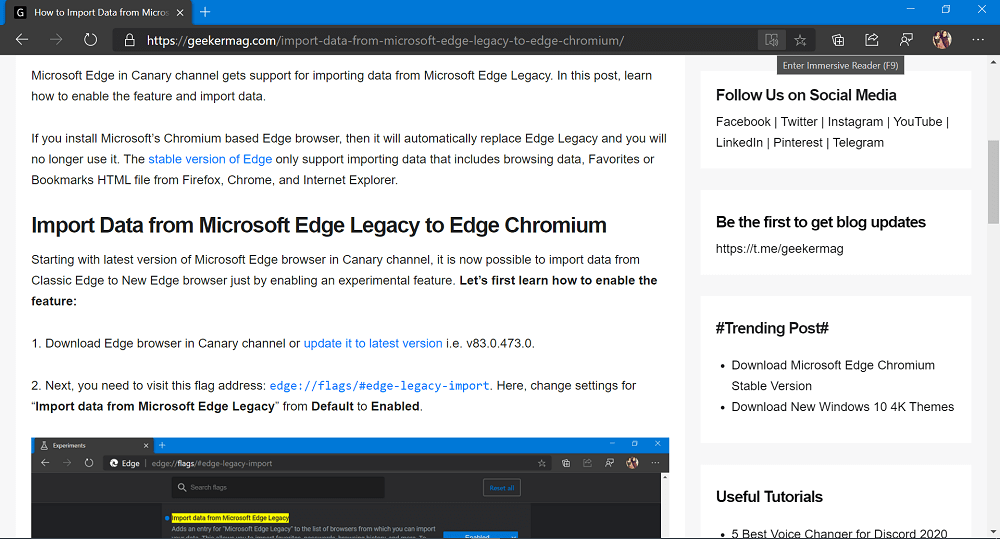
Task: View site security lock info
Action: [x=129, y=40]
